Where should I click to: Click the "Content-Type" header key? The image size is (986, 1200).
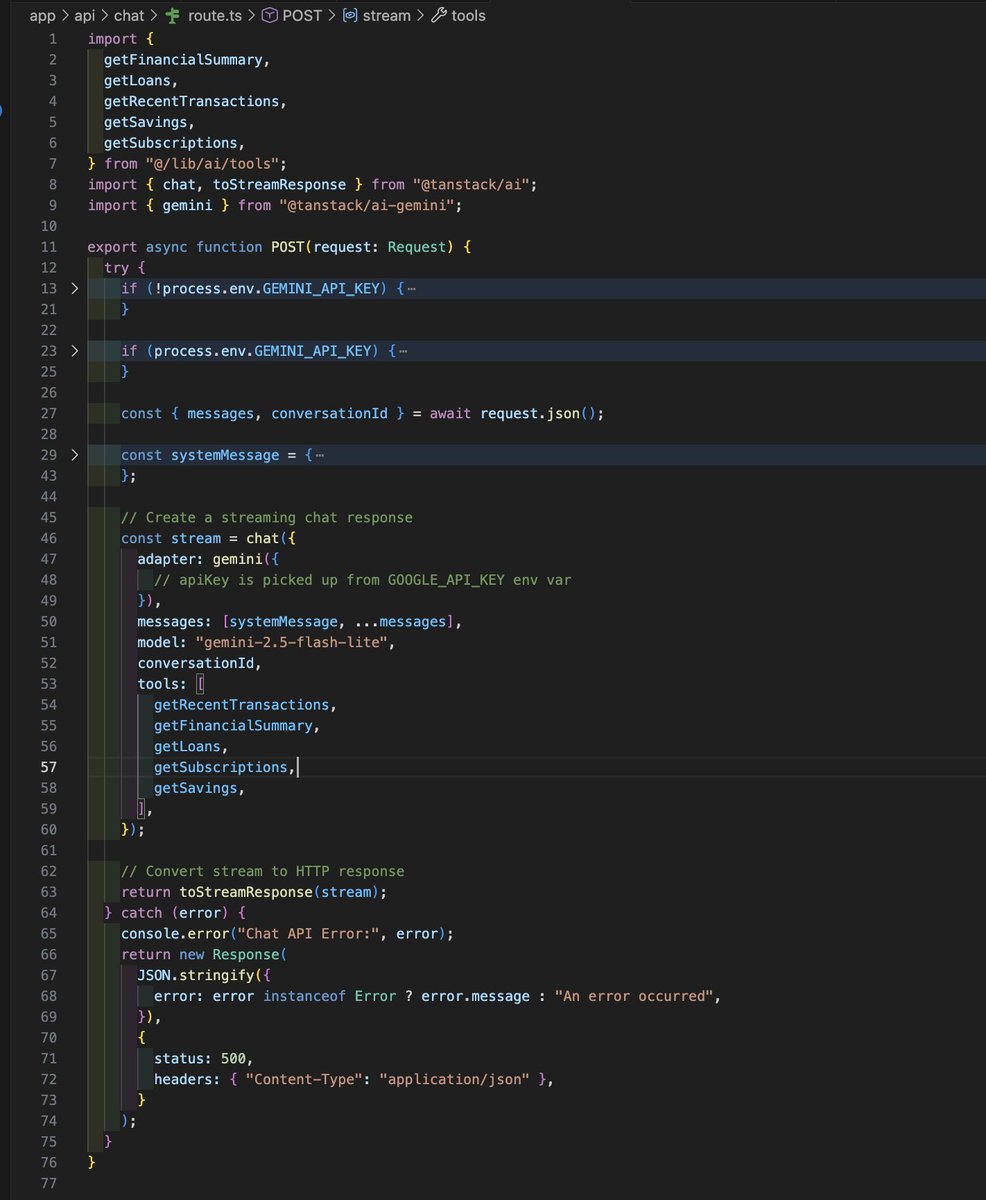pos(303,1080)
